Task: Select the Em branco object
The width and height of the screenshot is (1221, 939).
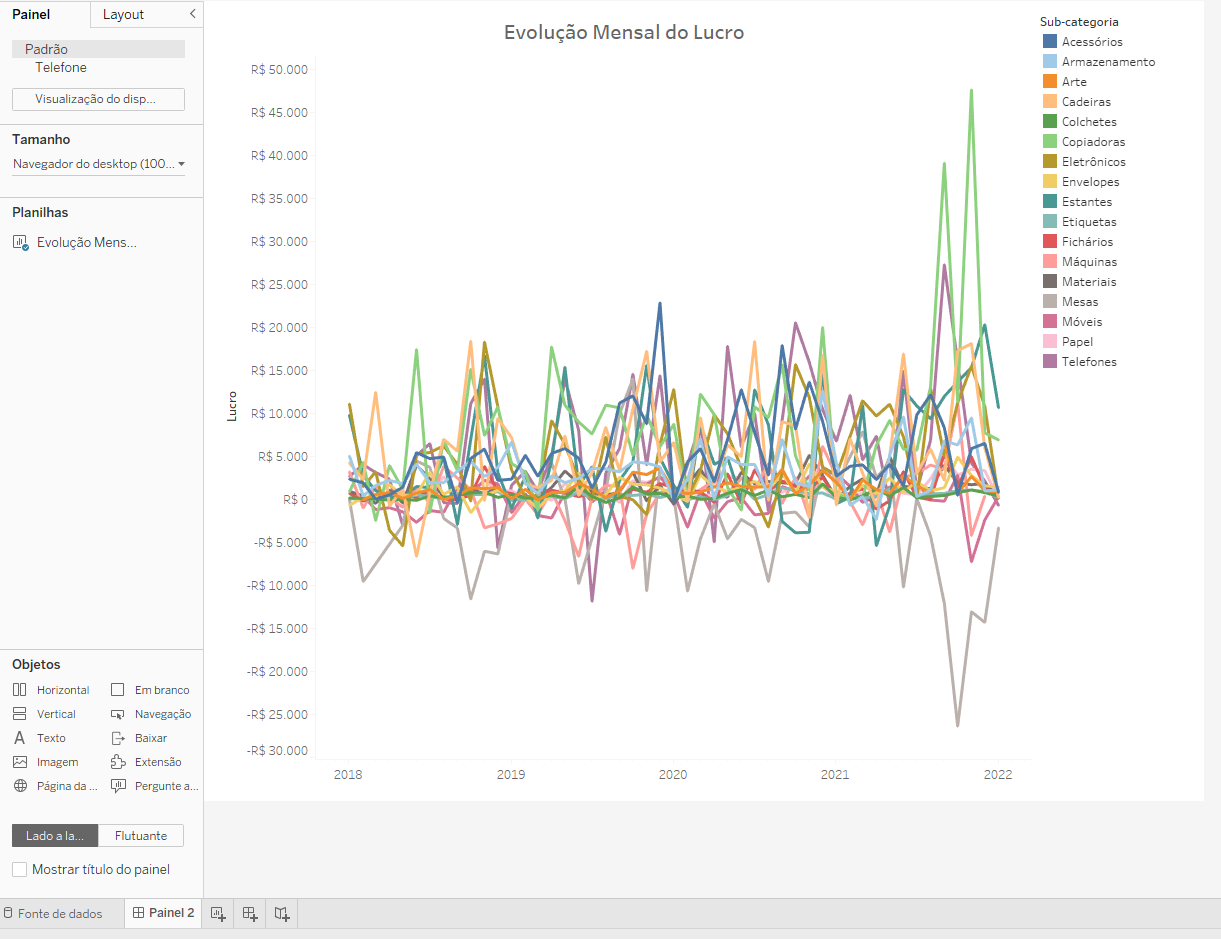Action: coord(150,690)
